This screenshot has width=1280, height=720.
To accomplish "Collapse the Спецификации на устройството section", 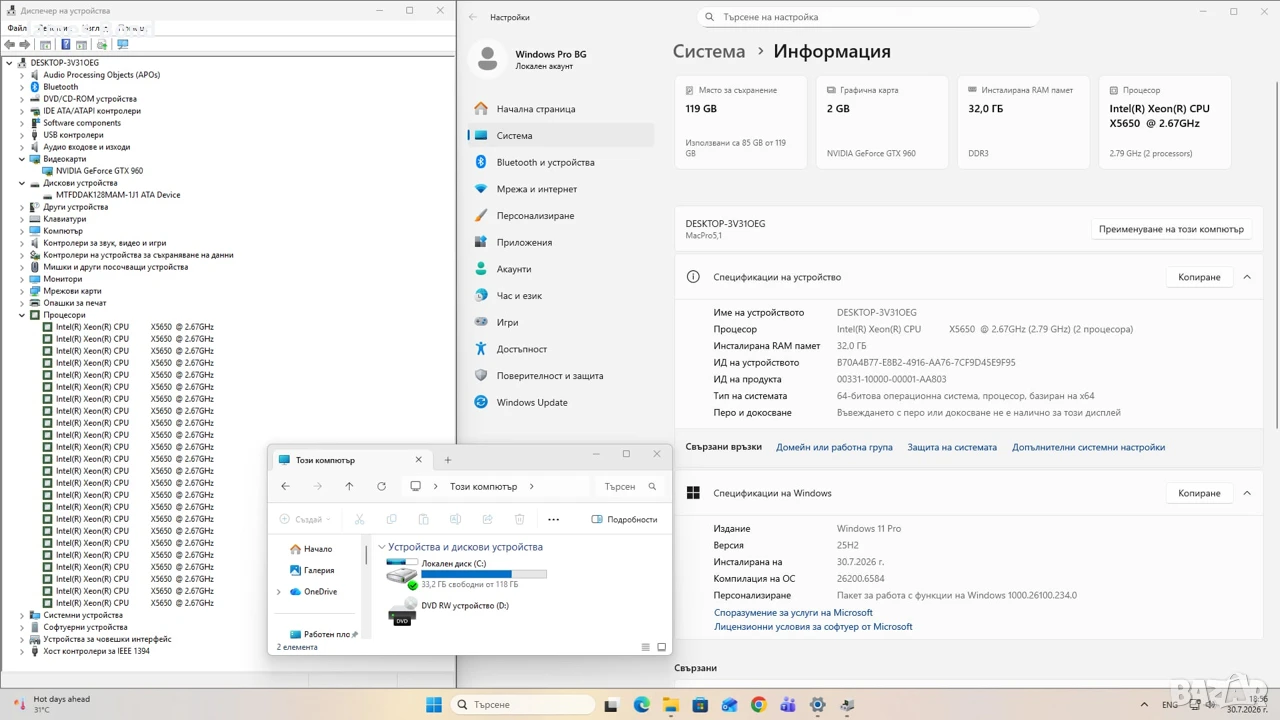I will point(1247,277).
